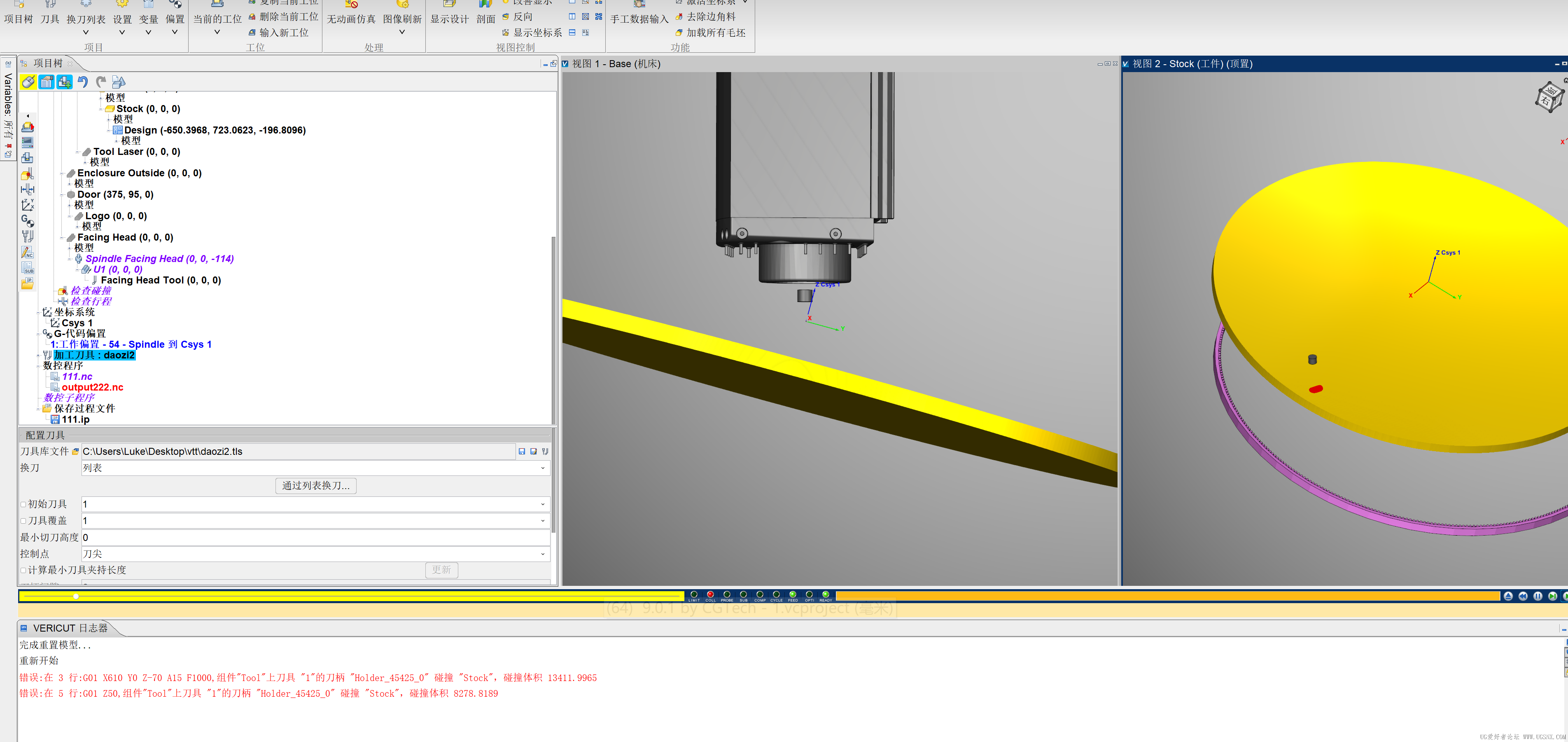Click the 通过列表换刀... button
The image size is (1568, 742).
click(315, 485)
